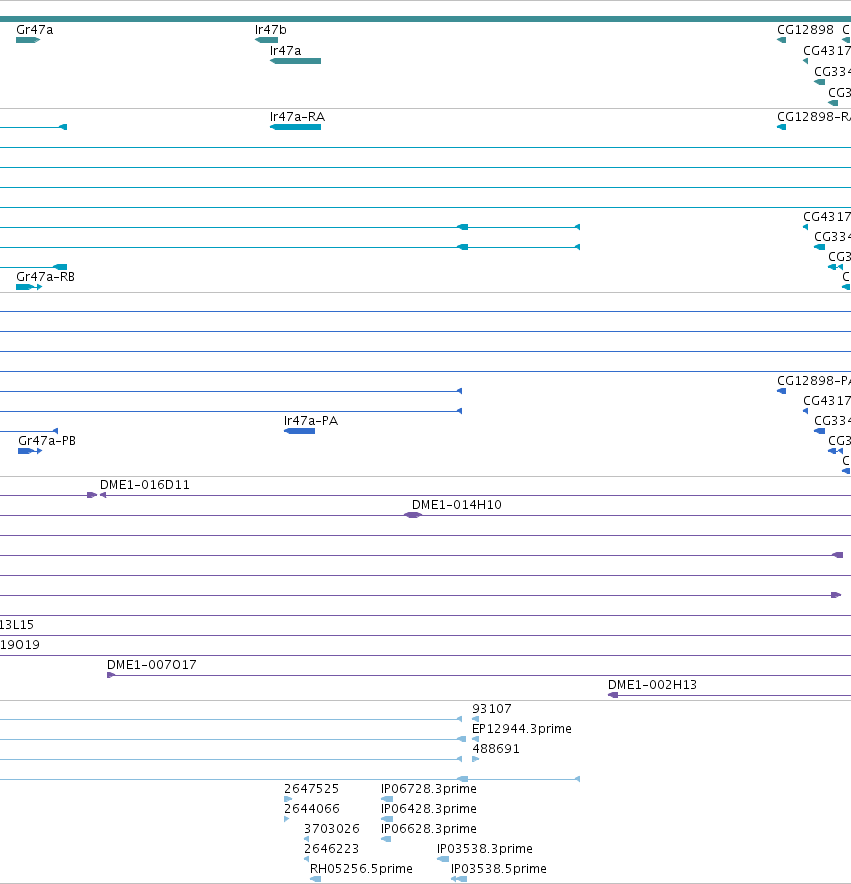Click the Ir47b gene label

(x=271, y=30)
